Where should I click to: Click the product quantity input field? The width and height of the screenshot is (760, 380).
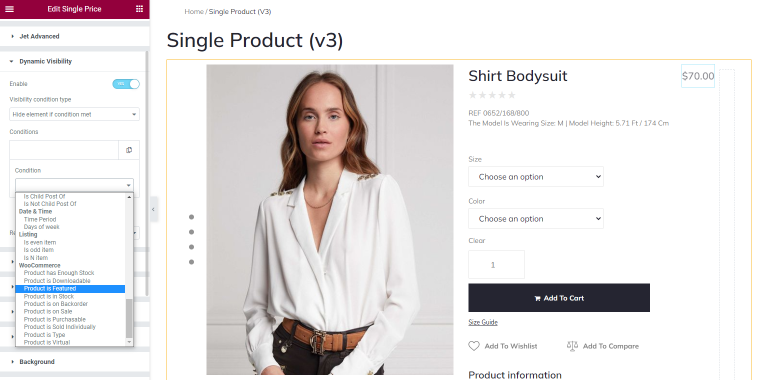tap(496, 265)
